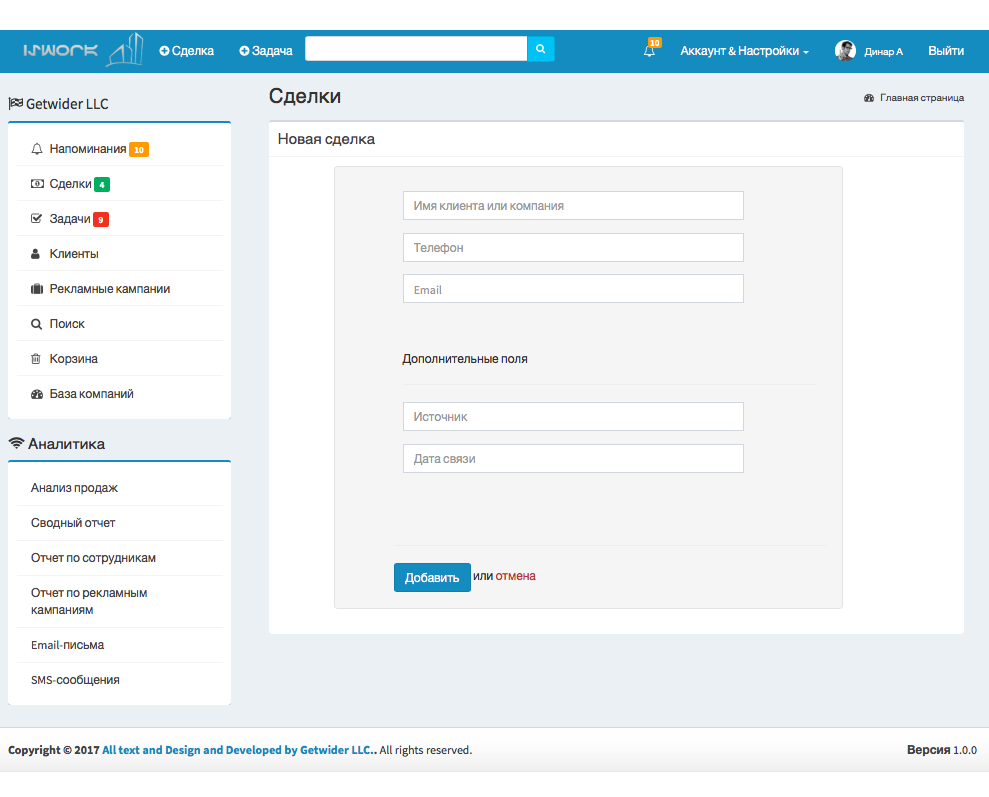
Task: Expand the Аккаунт & Настройки dropdown
Action: click(x=744, y=51)
